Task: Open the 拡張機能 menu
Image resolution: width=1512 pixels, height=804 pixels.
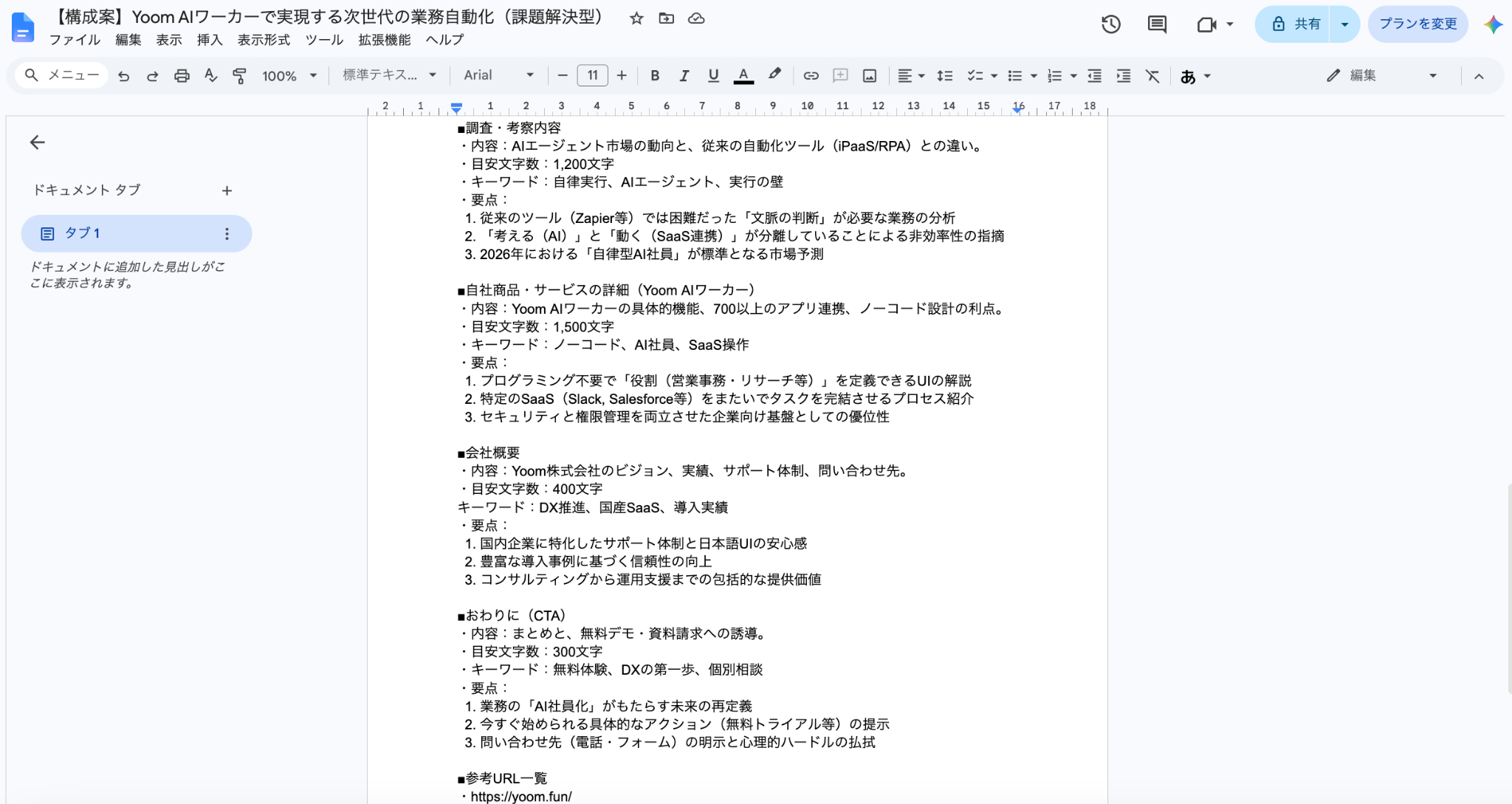Action: coord(385,40)
